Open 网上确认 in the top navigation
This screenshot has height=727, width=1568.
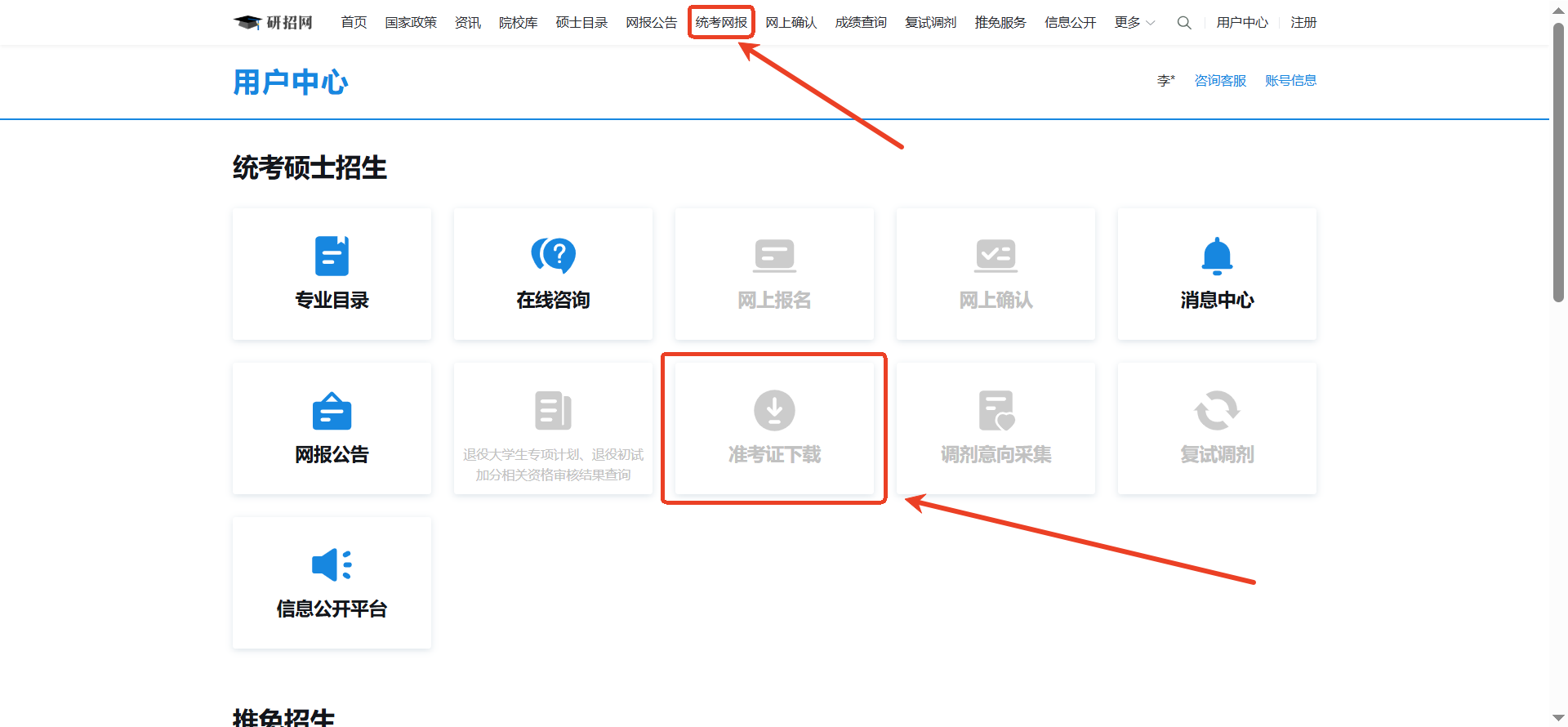pyautogui.click(x=791, y=23)
